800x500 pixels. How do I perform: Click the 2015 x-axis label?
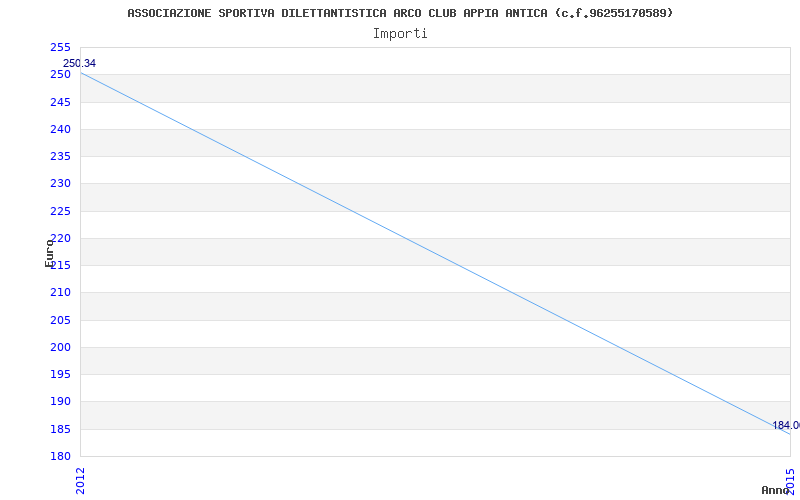[x=790, y=480]
